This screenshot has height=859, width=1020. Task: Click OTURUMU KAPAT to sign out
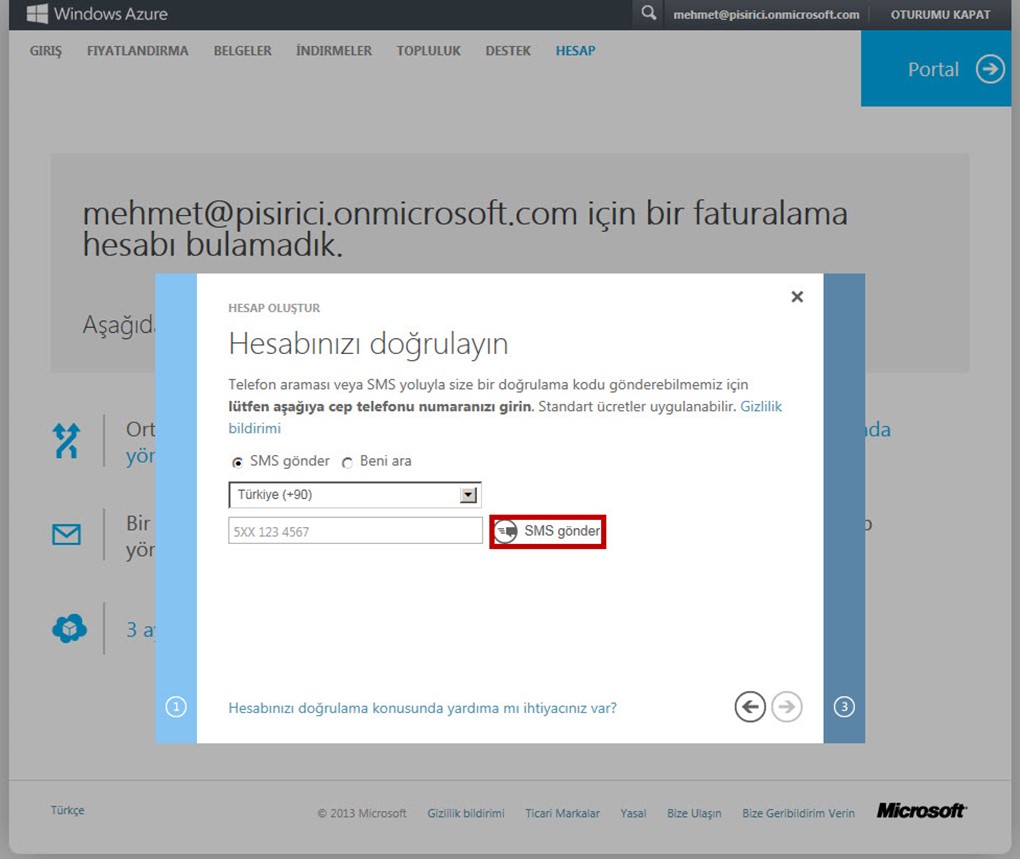[x=941, y=14]
